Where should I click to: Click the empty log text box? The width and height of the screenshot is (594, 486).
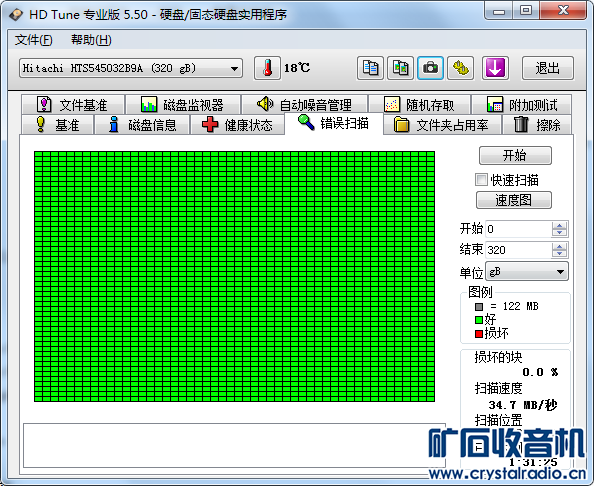click(234, 445)
